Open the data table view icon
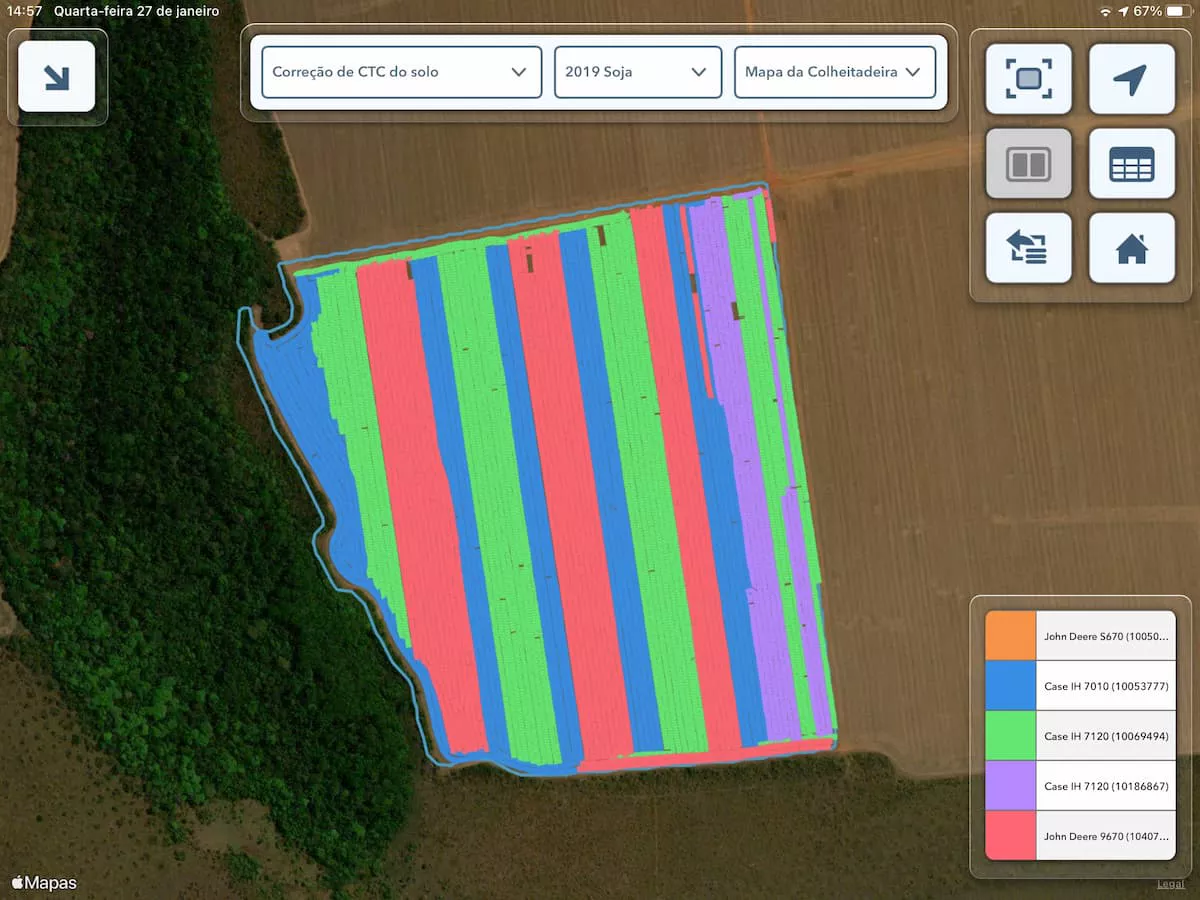This screenshot has height=900, width=1200. [1131, 163]
